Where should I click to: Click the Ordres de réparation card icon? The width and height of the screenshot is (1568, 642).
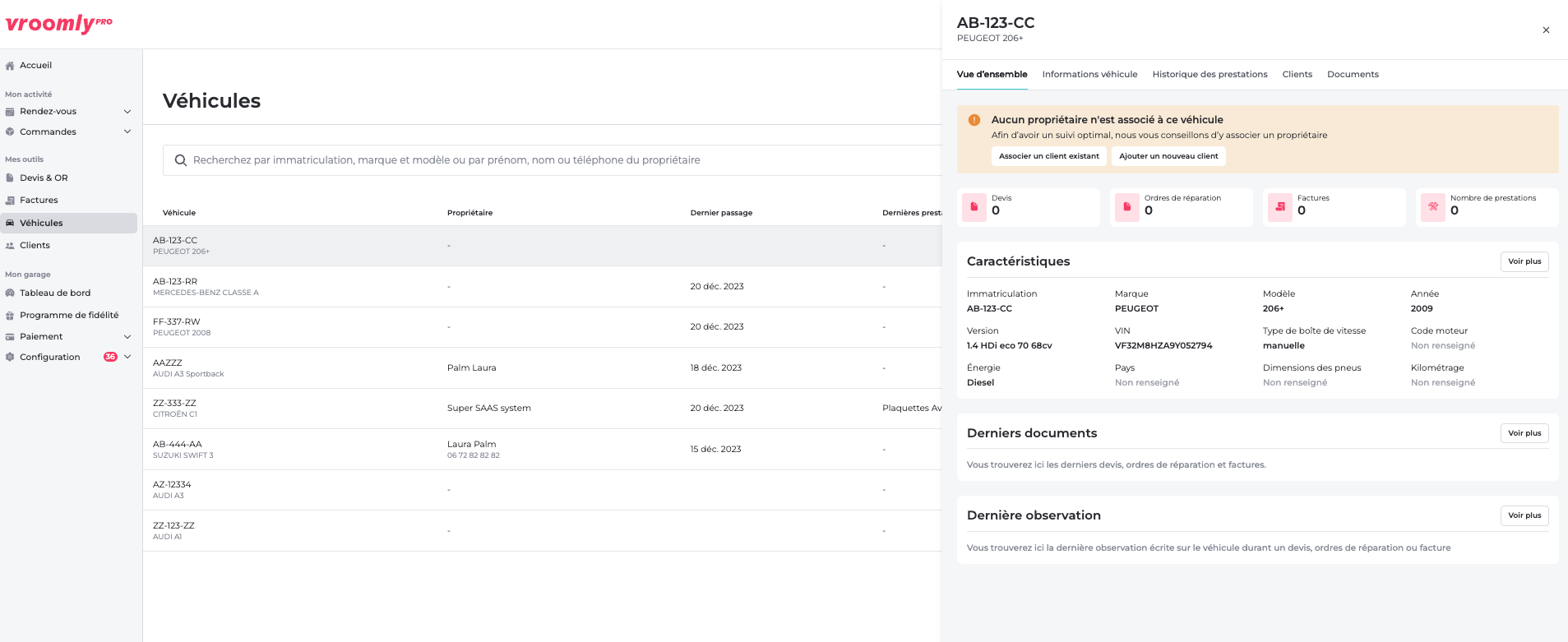coord(1127,207)
